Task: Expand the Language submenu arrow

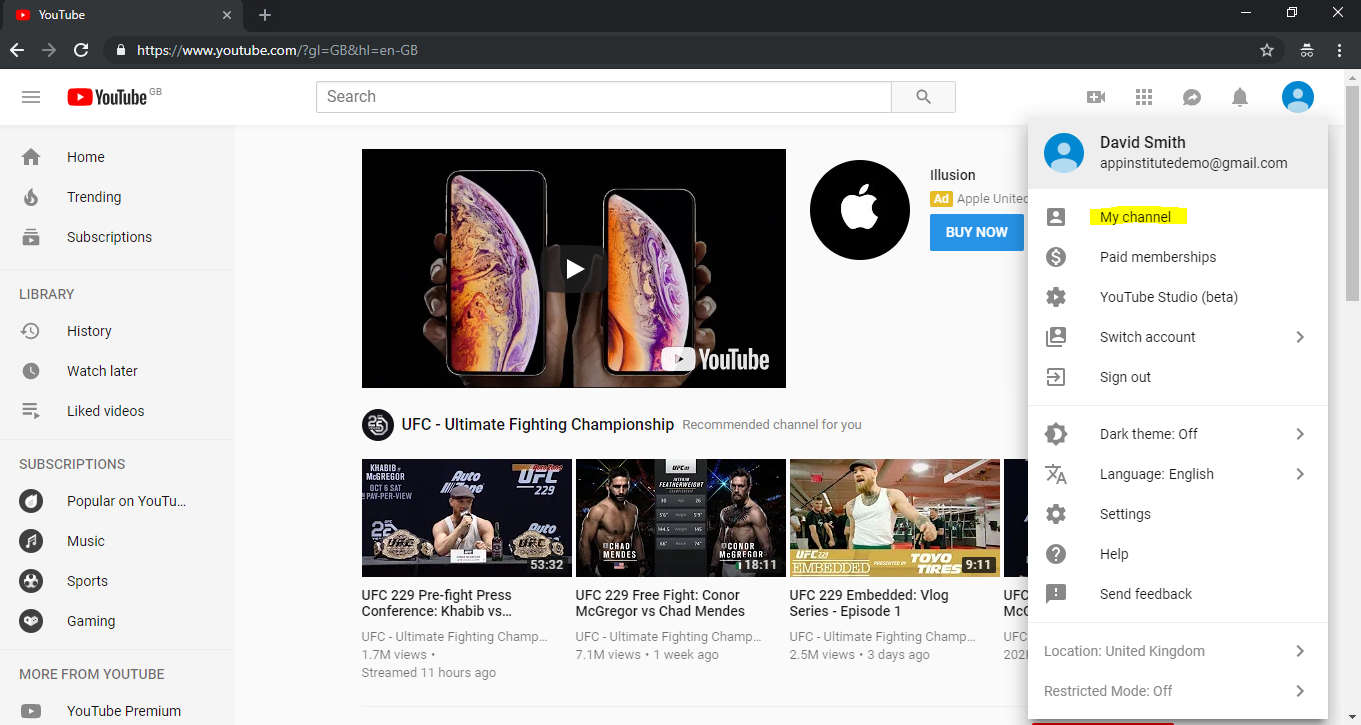Action: point(1300,474)
